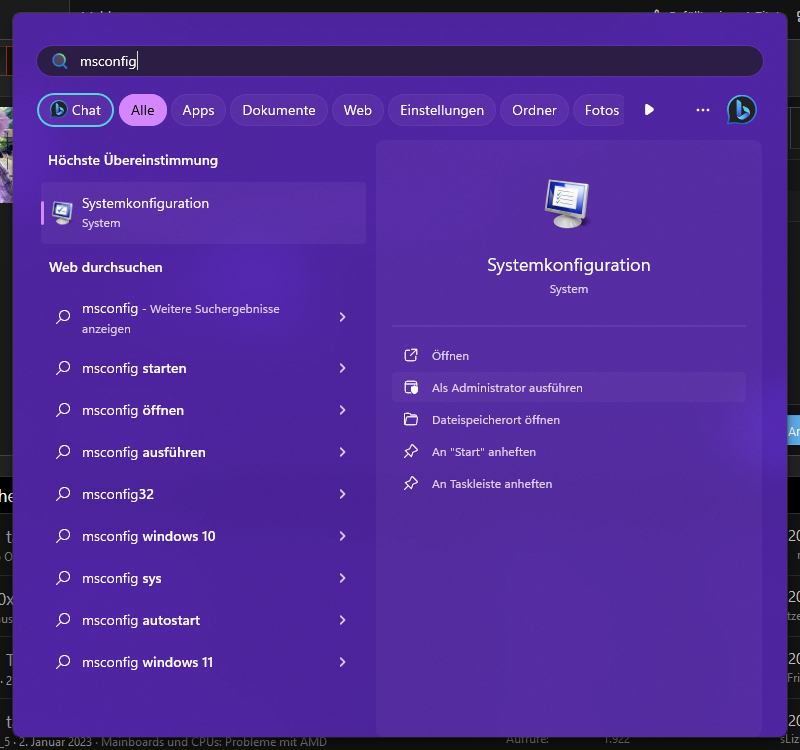Click the pin icon for An Taskleiste anheften
The image size is (800, 750).
(411, 483)
